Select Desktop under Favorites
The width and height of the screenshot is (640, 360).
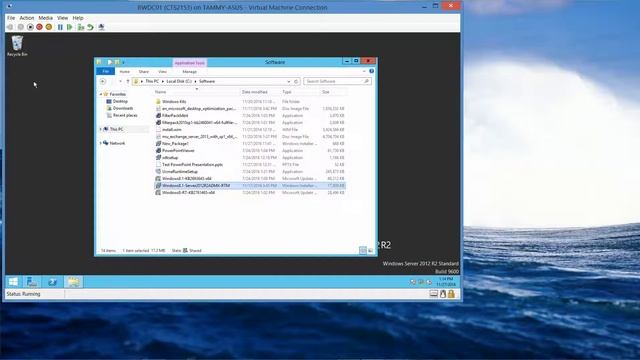pos(120,101)
